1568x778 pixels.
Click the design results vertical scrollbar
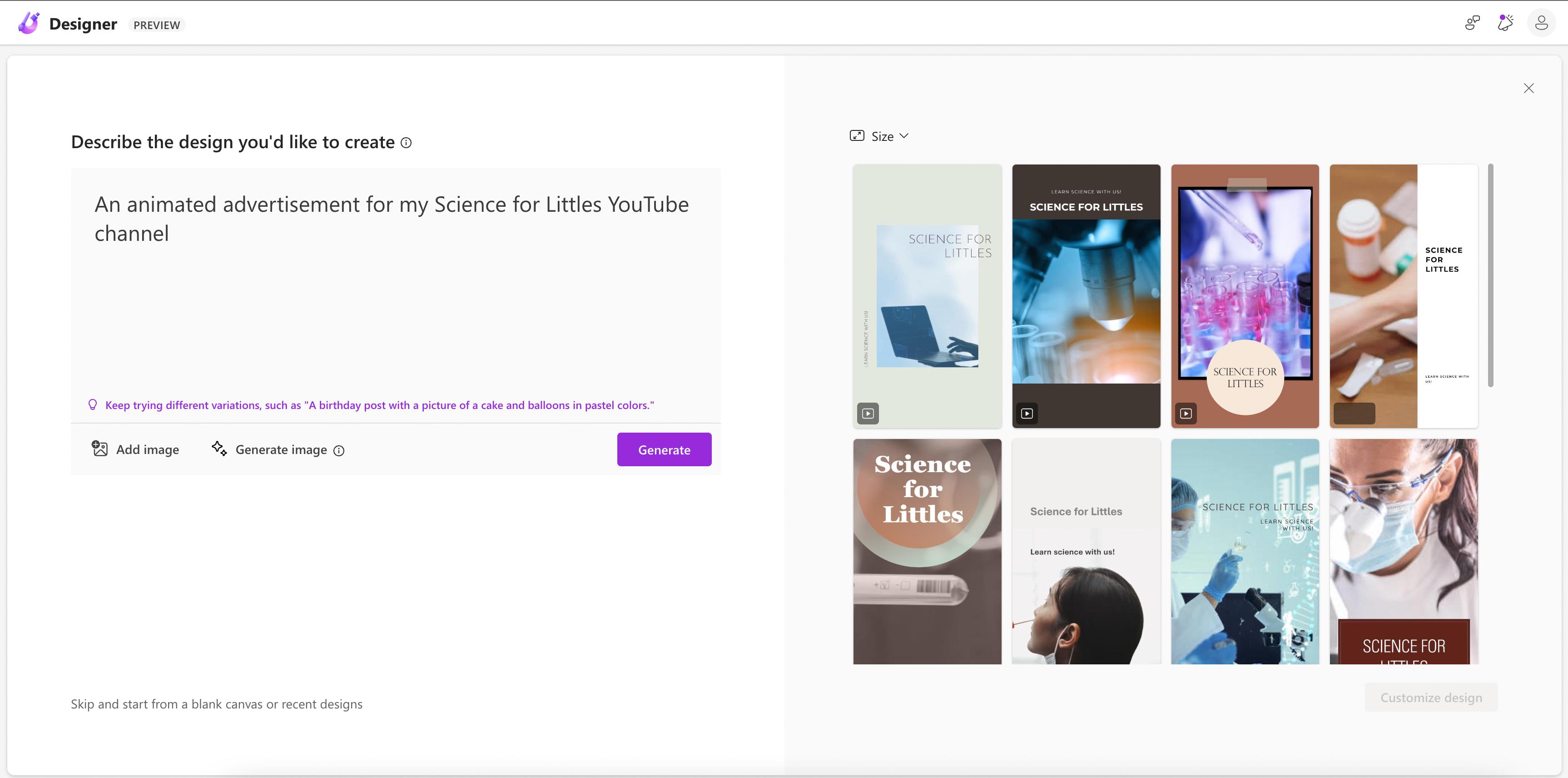(1490, 275)
